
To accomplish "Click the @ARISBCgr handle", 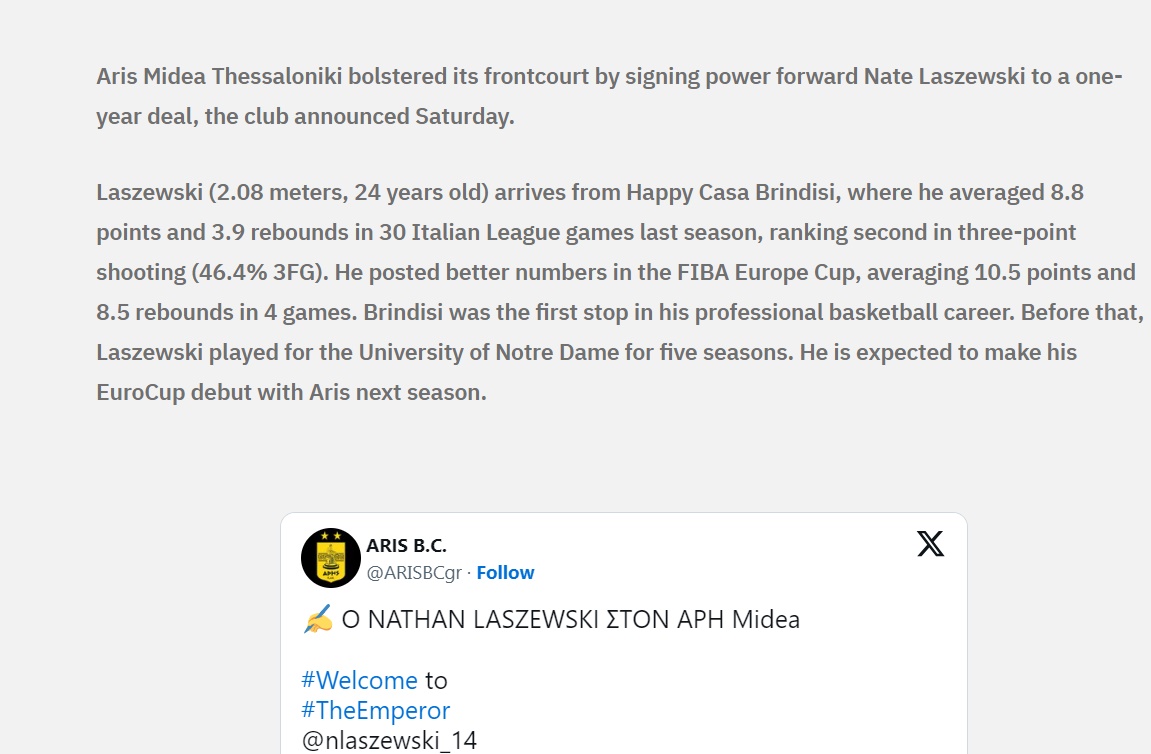I will pyautogui.click(x=414, y=573).
